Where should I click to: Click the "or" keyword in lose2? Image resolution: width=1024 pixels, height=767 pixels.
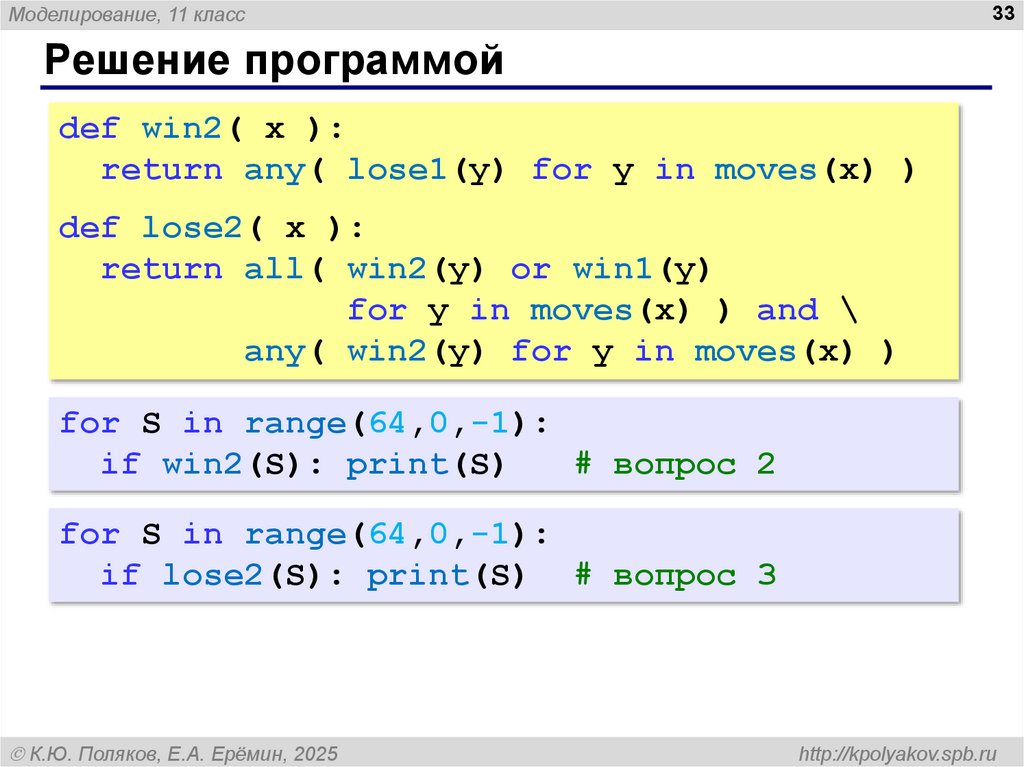tap(530, 269)
